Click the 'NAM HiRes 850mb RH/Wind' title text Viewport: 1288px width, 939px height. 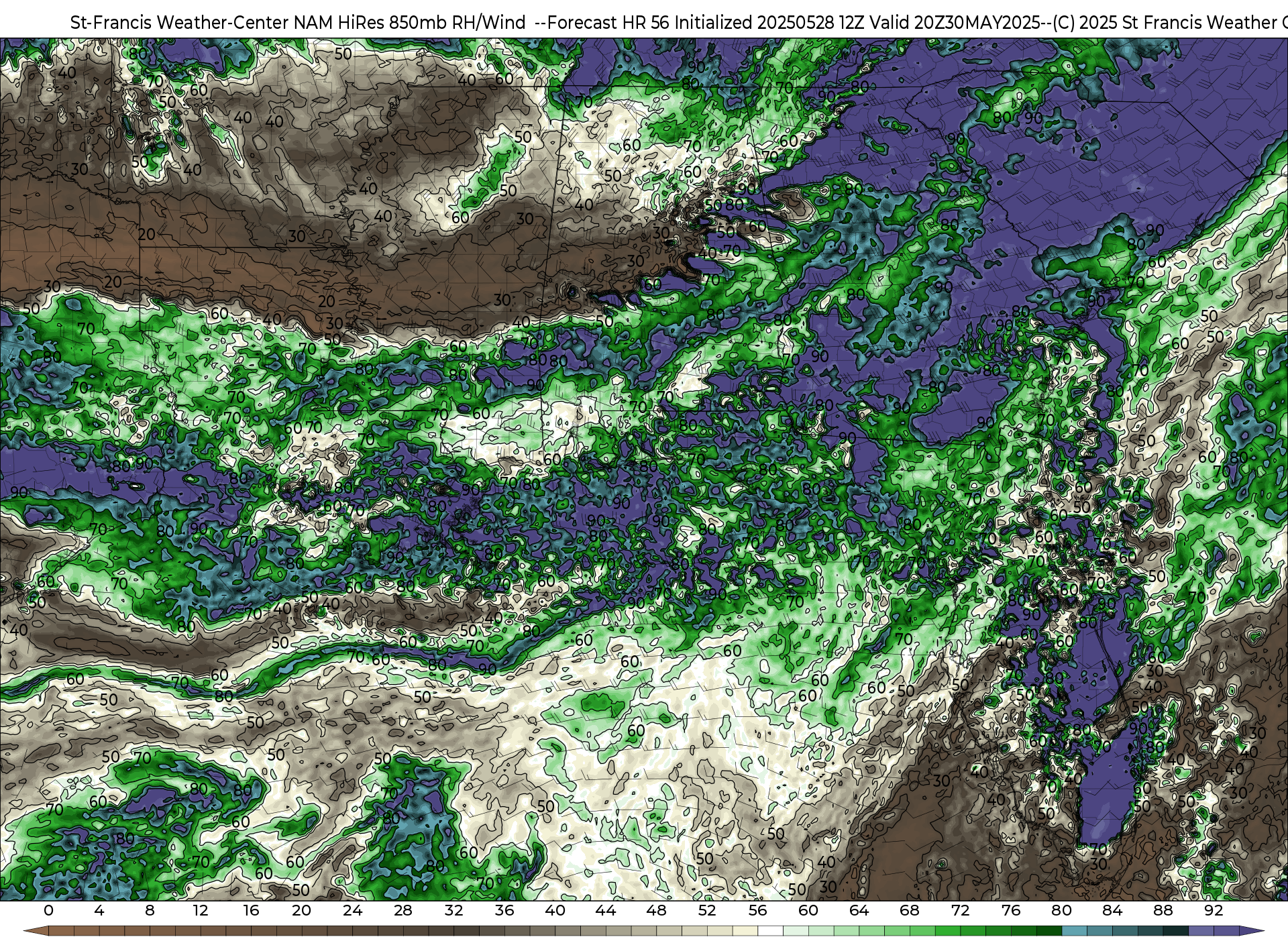409,23
